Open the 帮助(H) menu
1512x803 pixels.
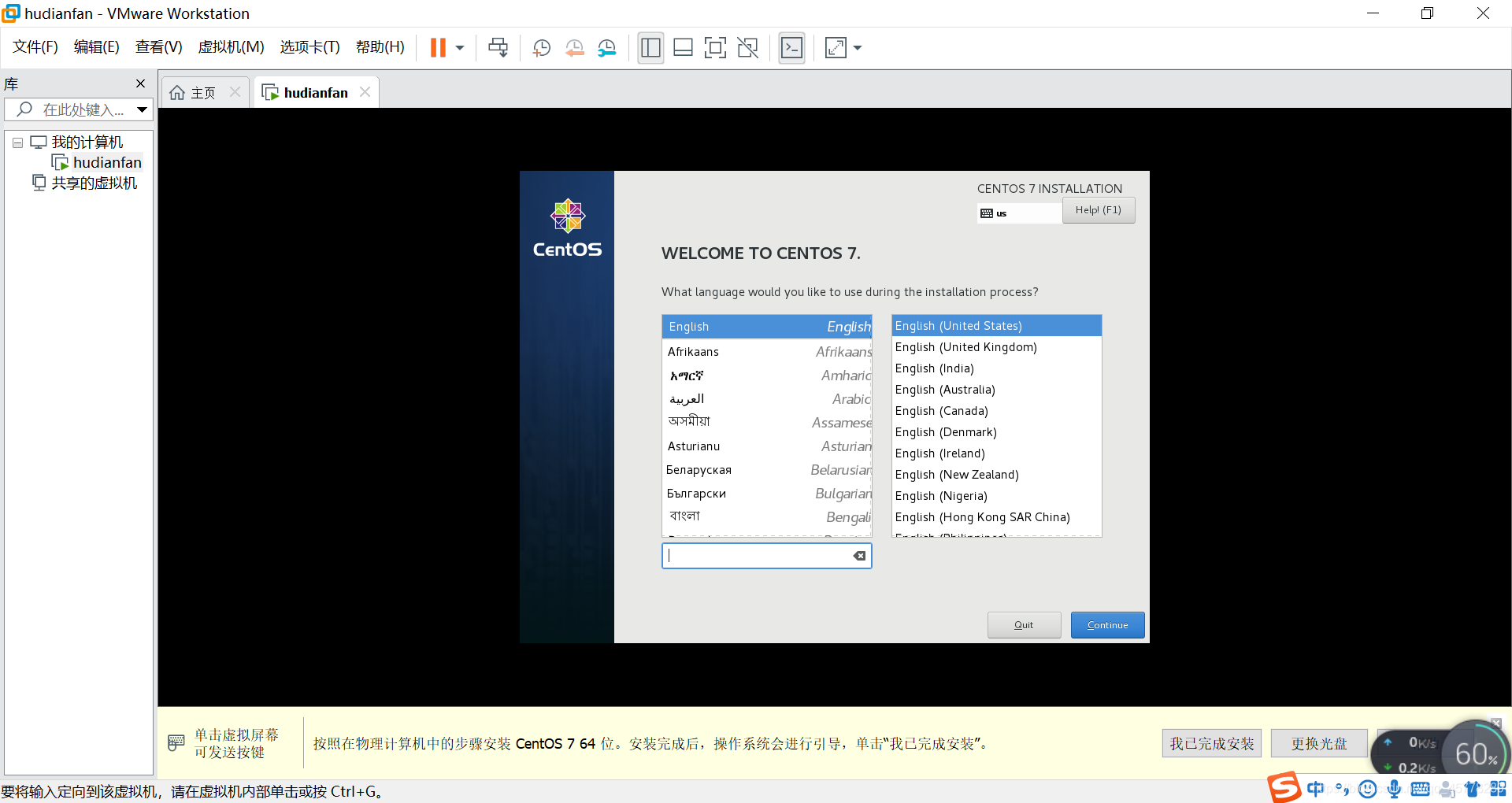tap(380, 47)
